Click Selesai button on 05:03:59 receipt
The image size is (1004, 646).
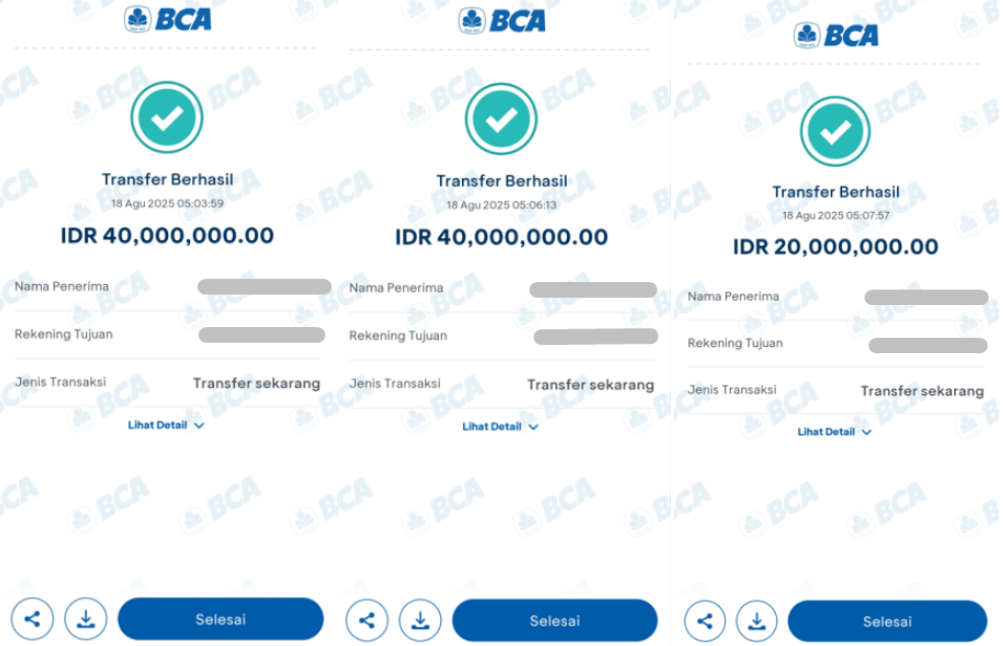221,619
